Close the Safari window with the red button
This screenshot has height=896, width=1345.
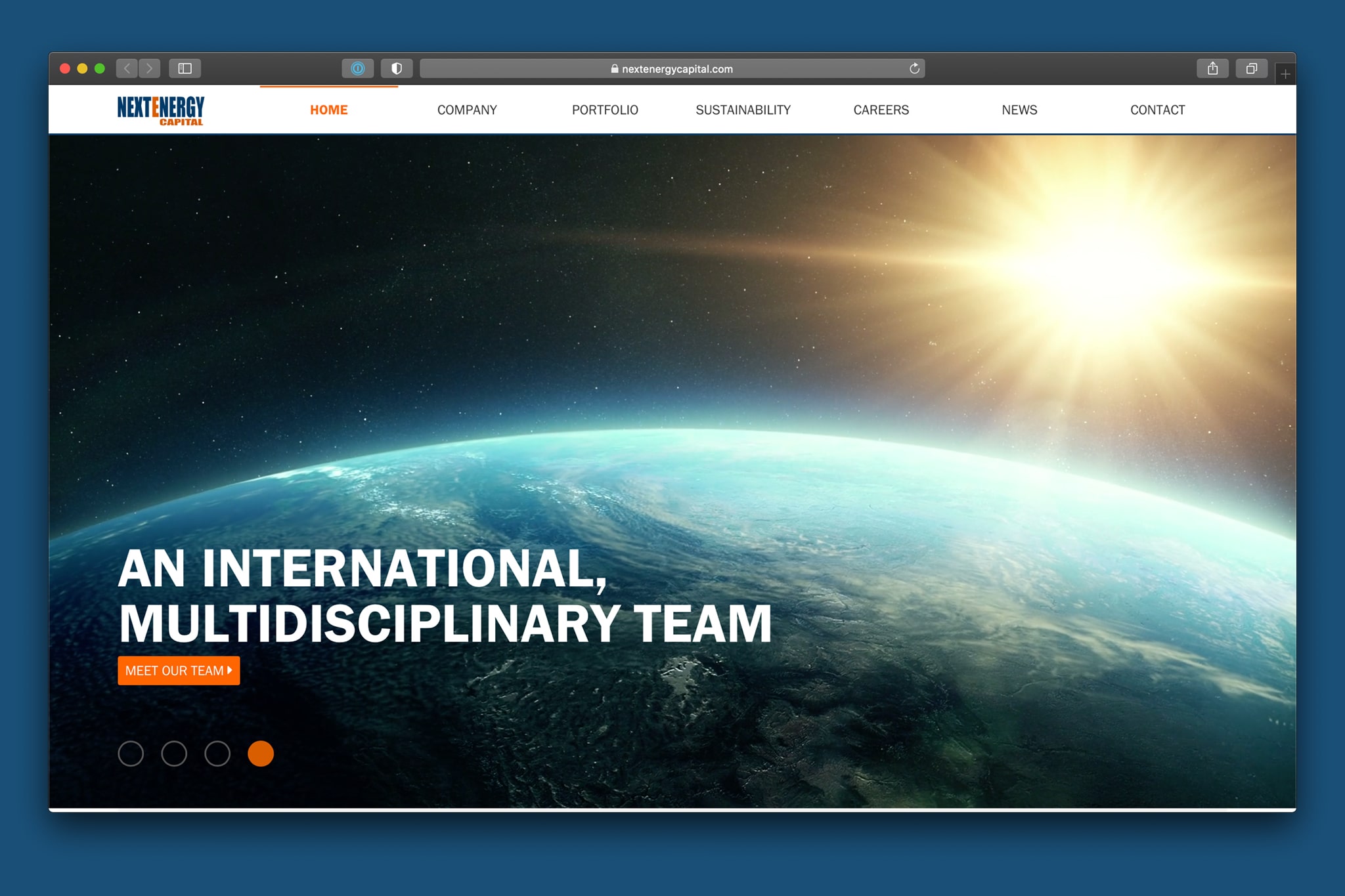pyautogui.click(x=65, y=68)
